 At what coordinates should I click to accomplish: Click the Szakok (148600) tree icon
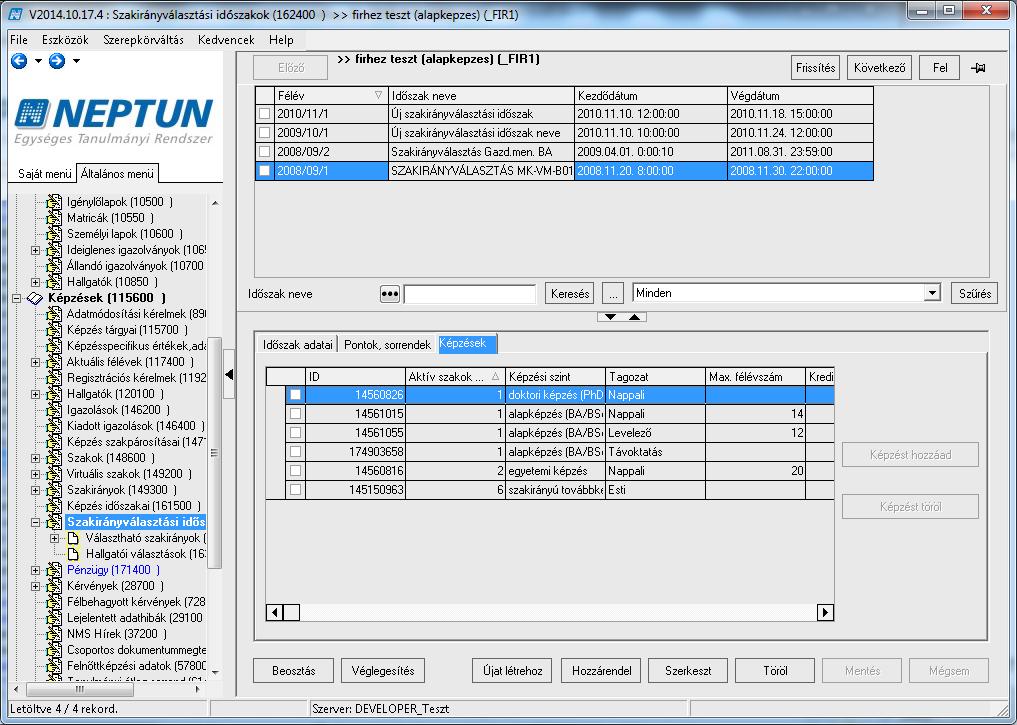(x=54, y=458)
